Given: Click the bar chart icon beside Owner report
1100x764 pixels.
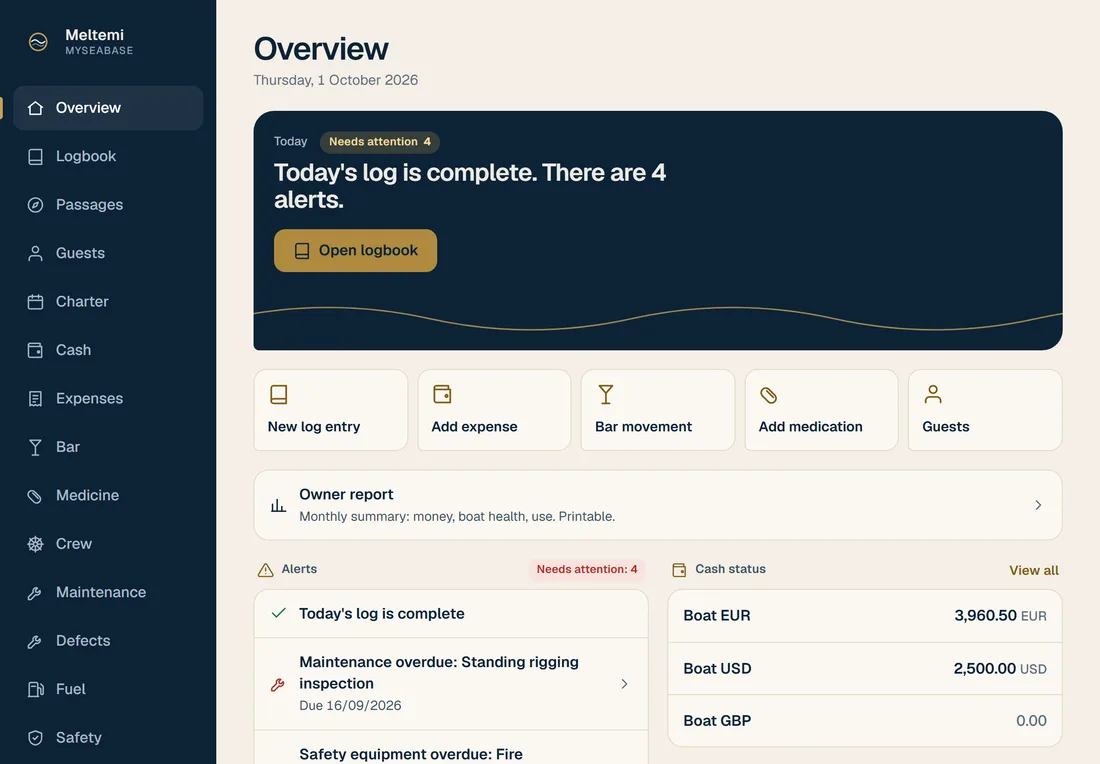Looking at the screenshot, I should 279,505.
